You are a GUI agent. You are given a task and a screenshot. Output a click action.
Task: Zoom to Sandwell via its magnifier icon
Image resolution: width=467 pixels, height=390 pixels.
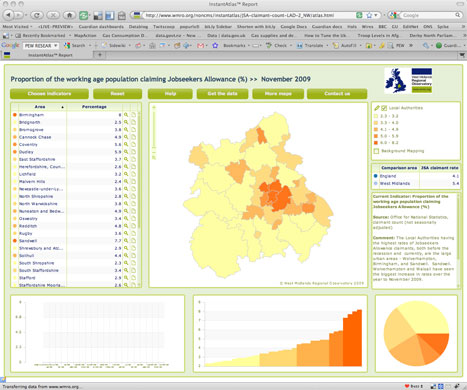tap(126, 241)
